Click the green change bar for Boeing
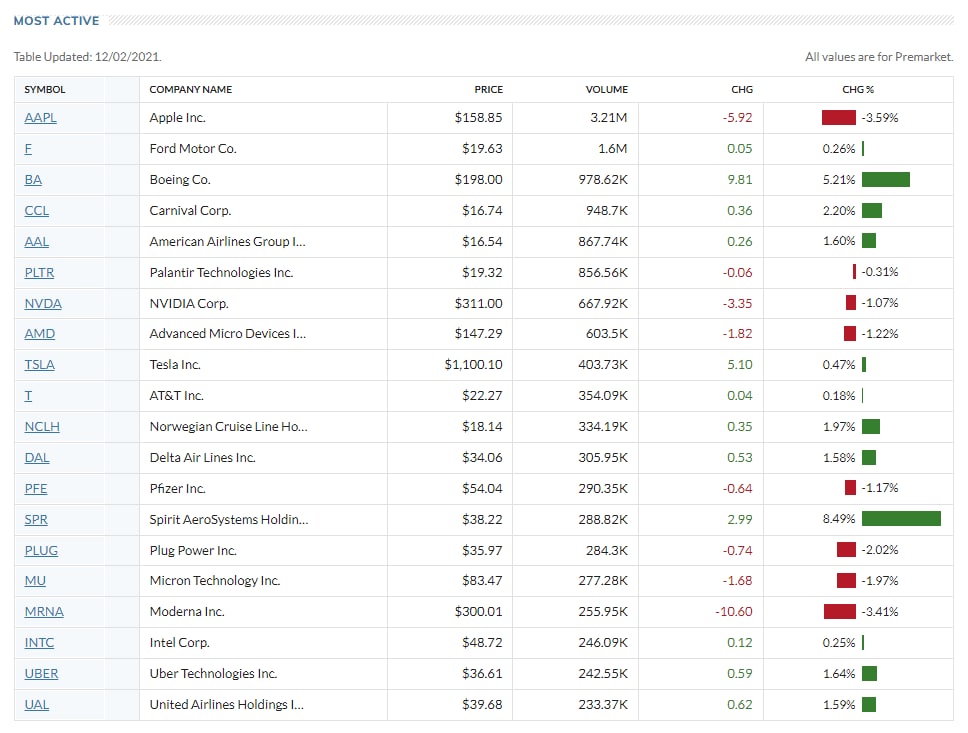The image size is (968, 733). 885,180
